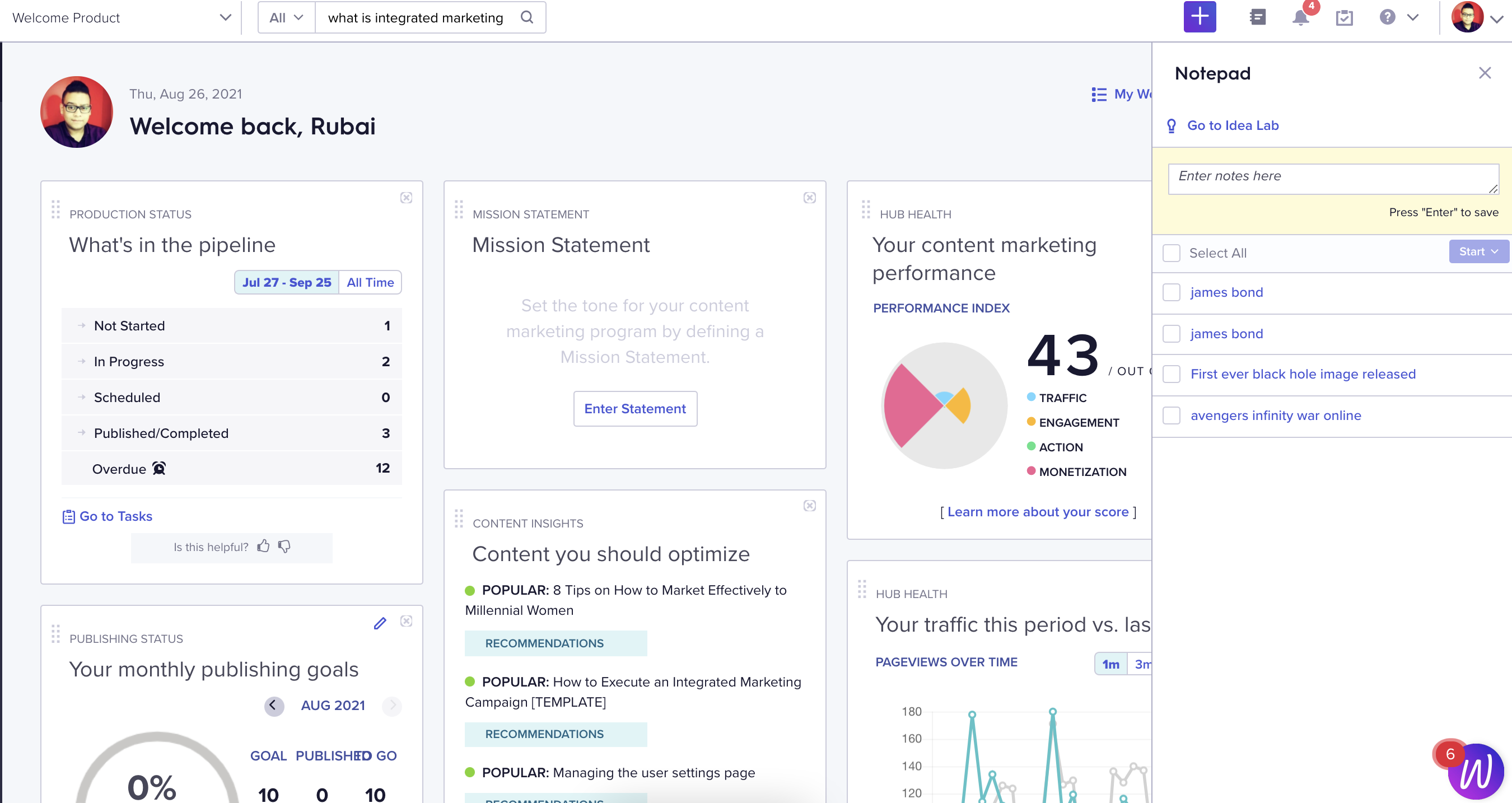Click the Overdue alarm icon
This screenshot has height=803, width=1512.
coord(159,468)
